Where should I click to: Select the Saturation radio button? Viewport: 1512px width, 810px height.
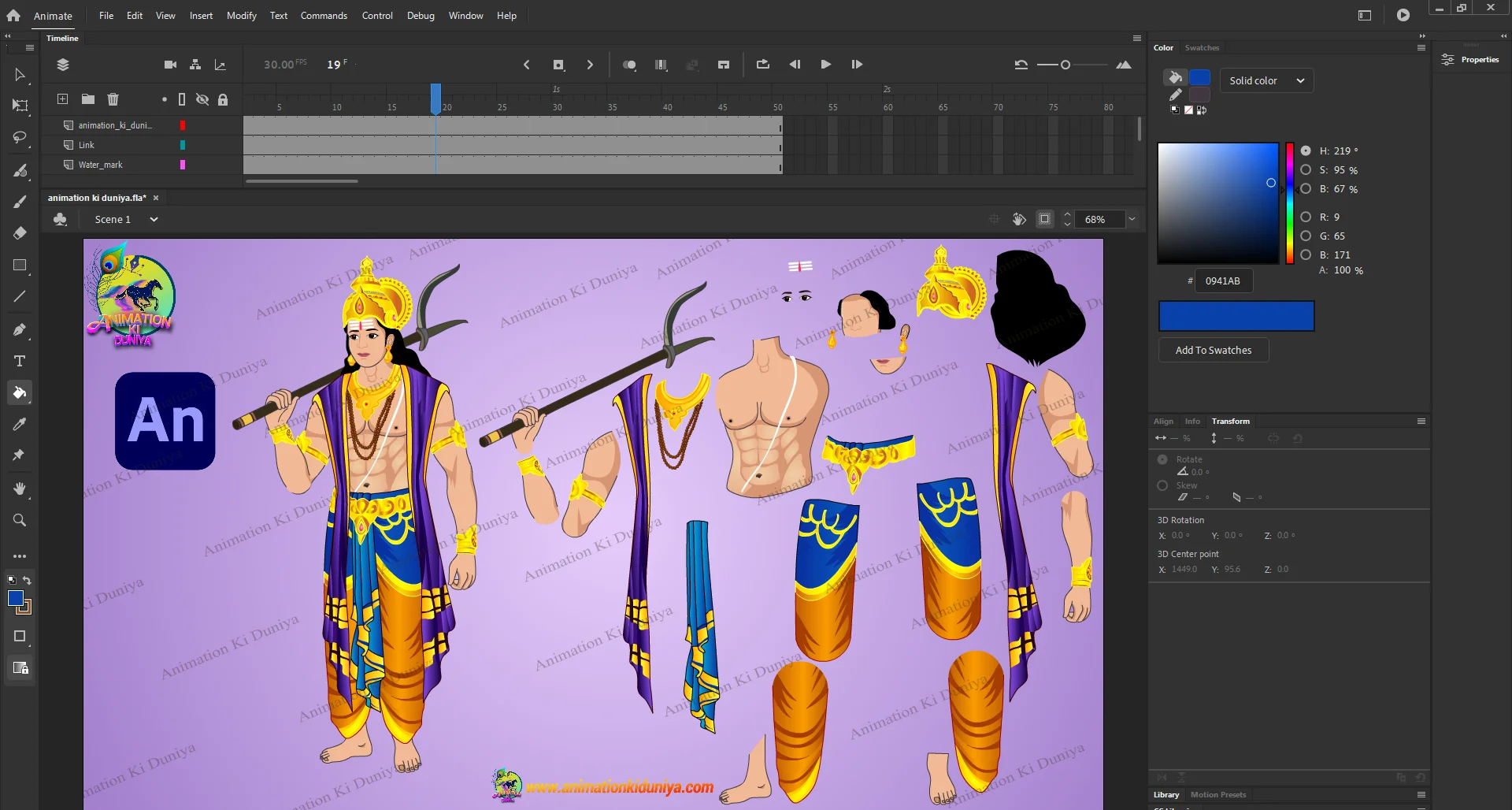1306,170
